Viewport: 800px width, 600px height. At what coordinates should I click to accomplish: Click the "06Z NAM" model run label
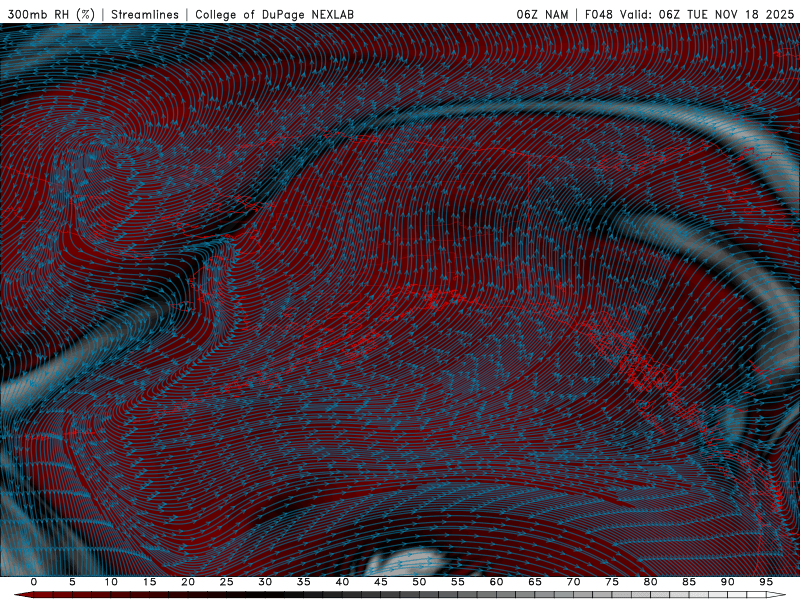click(x=542, y=15)
